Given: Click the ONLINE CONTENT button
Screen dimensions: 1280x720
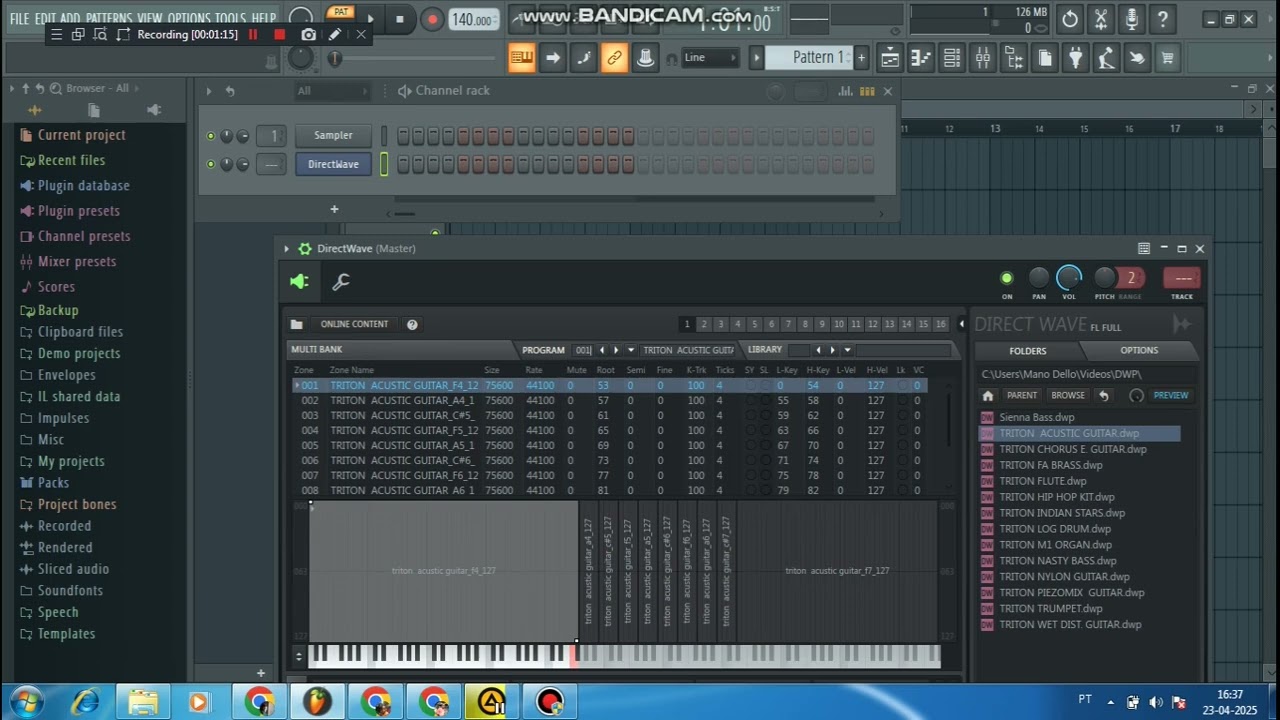Looking at the screenshot, I should (354, 324).
